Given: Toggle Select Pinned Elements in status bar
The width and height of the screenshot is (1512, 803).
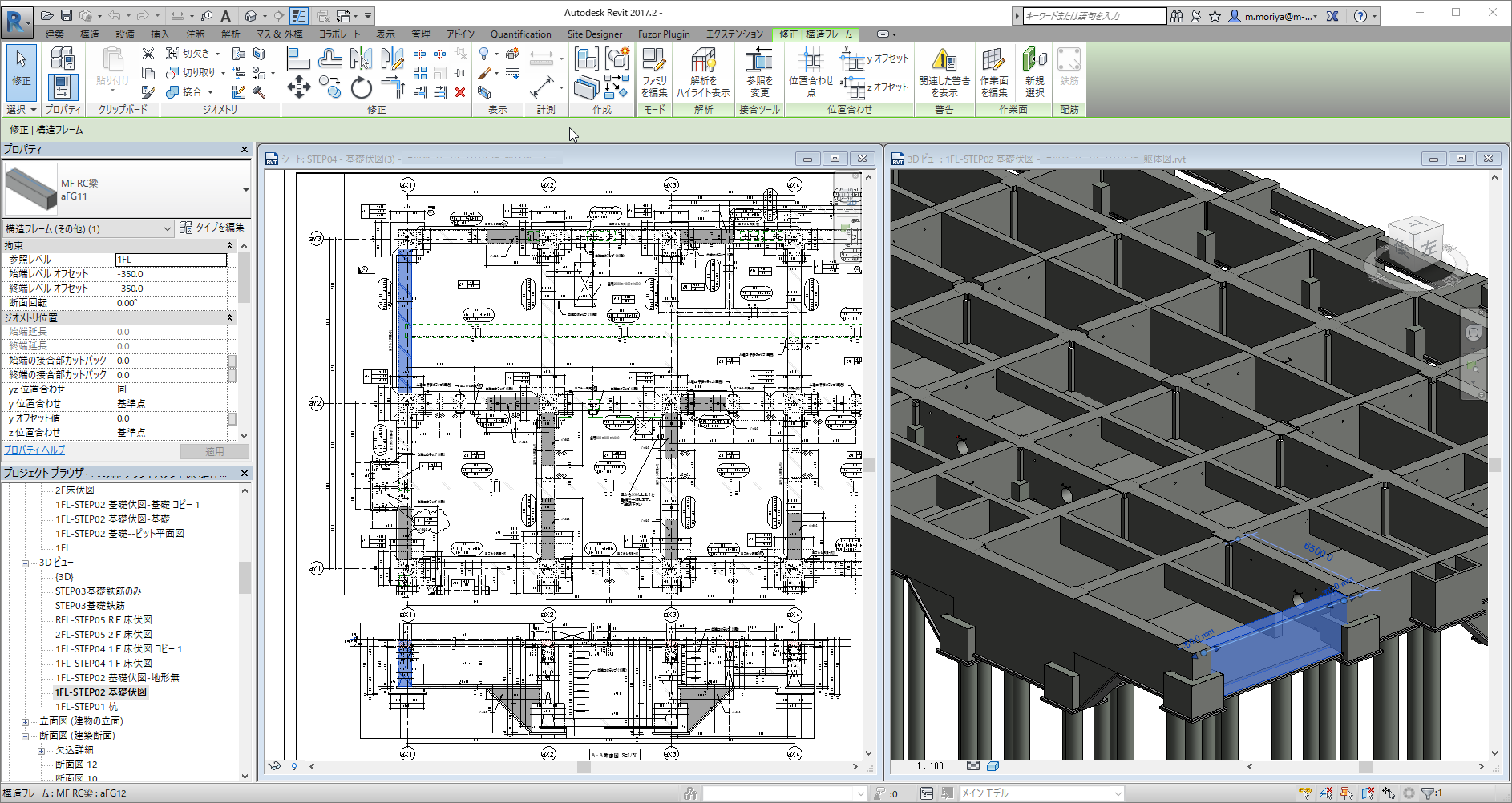Looking at the screenshot, I should (1347, 793).
